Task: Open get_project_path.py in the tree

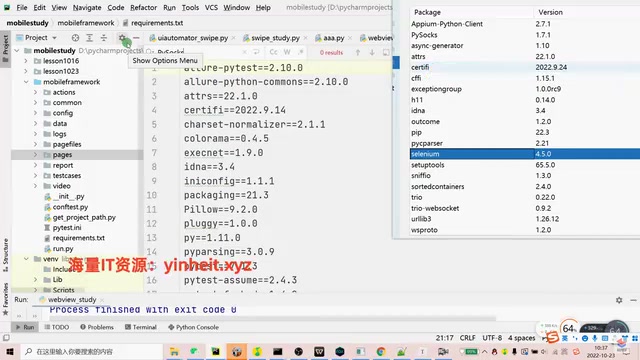Action: click(x=84, y=218)
